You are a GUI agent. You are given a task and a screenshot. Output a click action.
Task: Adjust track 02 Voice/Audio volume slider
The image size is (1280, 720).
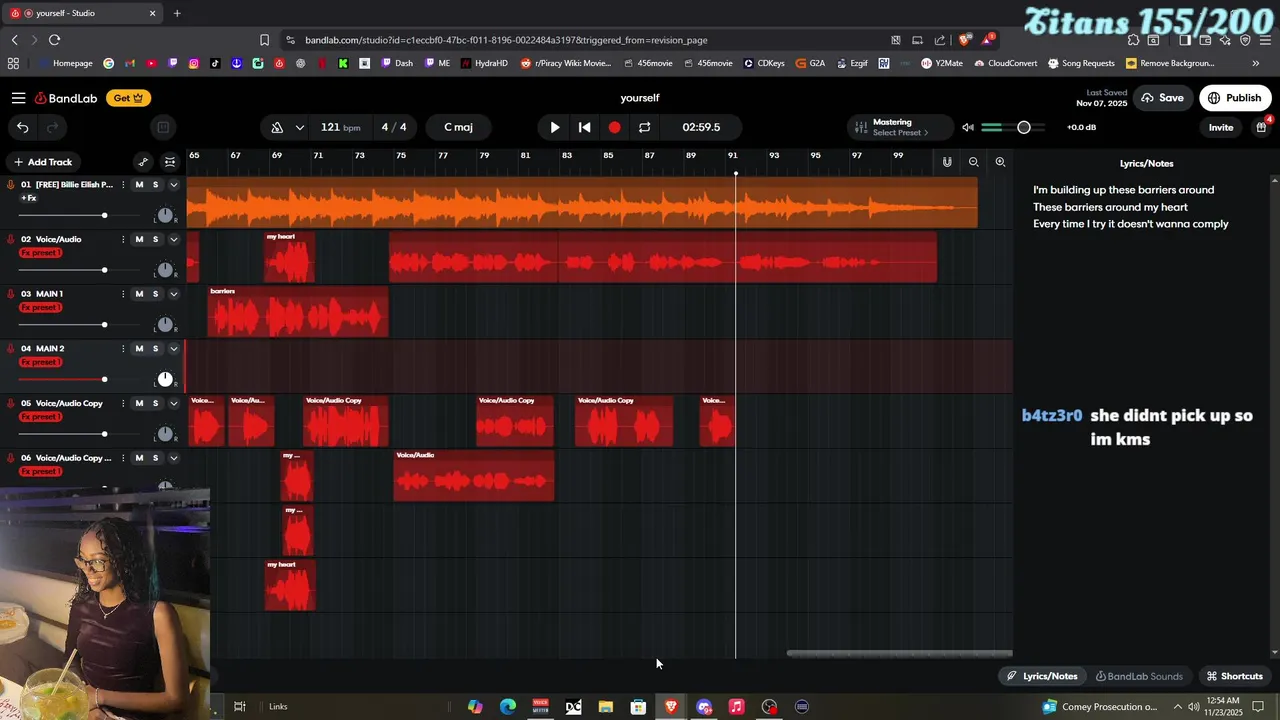[104, 270]
